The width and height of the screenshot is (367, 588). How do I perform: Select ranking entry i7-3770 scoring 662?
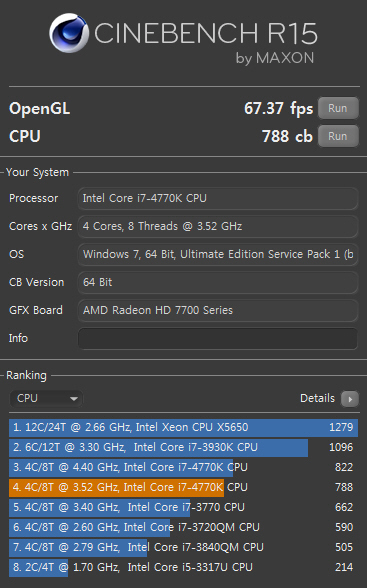point(183,507)
